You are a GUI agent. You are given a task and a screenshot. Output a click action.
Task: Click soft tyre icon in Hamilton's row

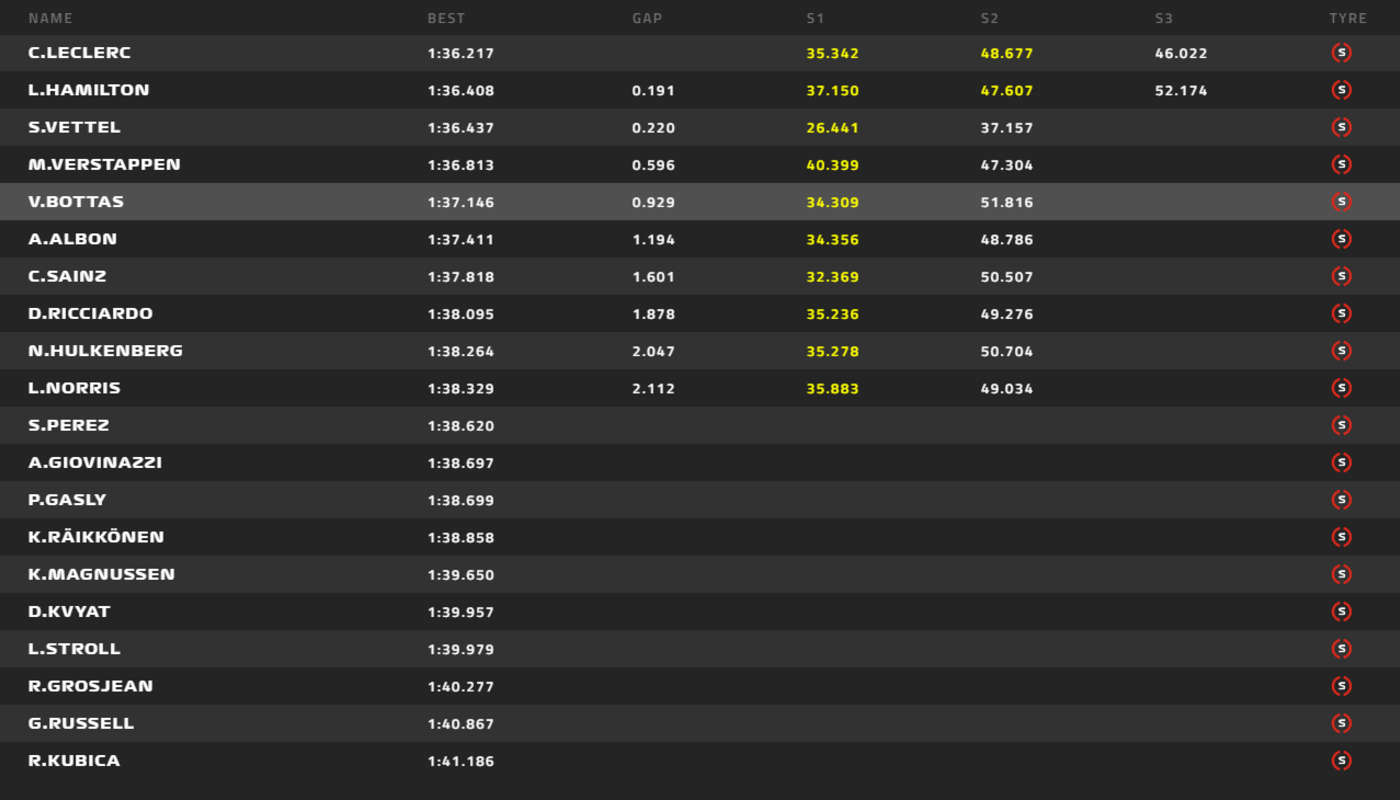(1341, 90)
